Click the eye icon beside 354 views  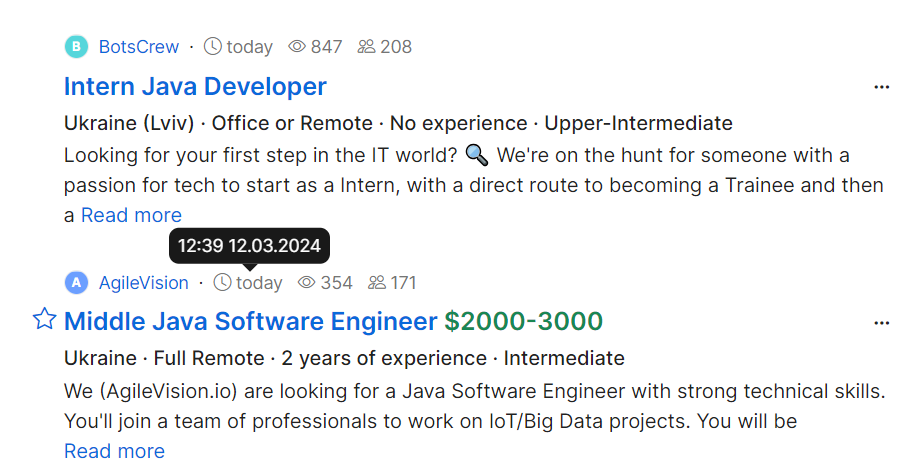click(307, 283)
